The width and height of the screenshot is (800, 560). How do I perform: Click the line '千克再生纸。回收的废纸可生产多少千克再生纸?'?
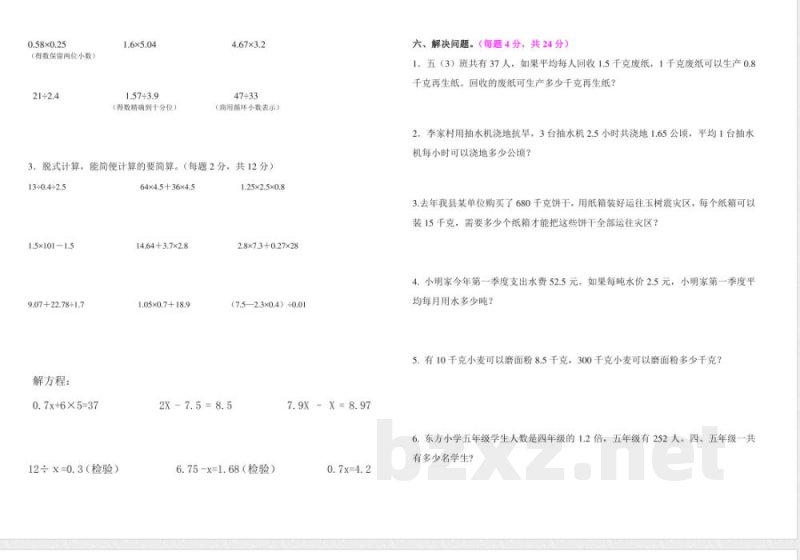[x=514, y=83]
